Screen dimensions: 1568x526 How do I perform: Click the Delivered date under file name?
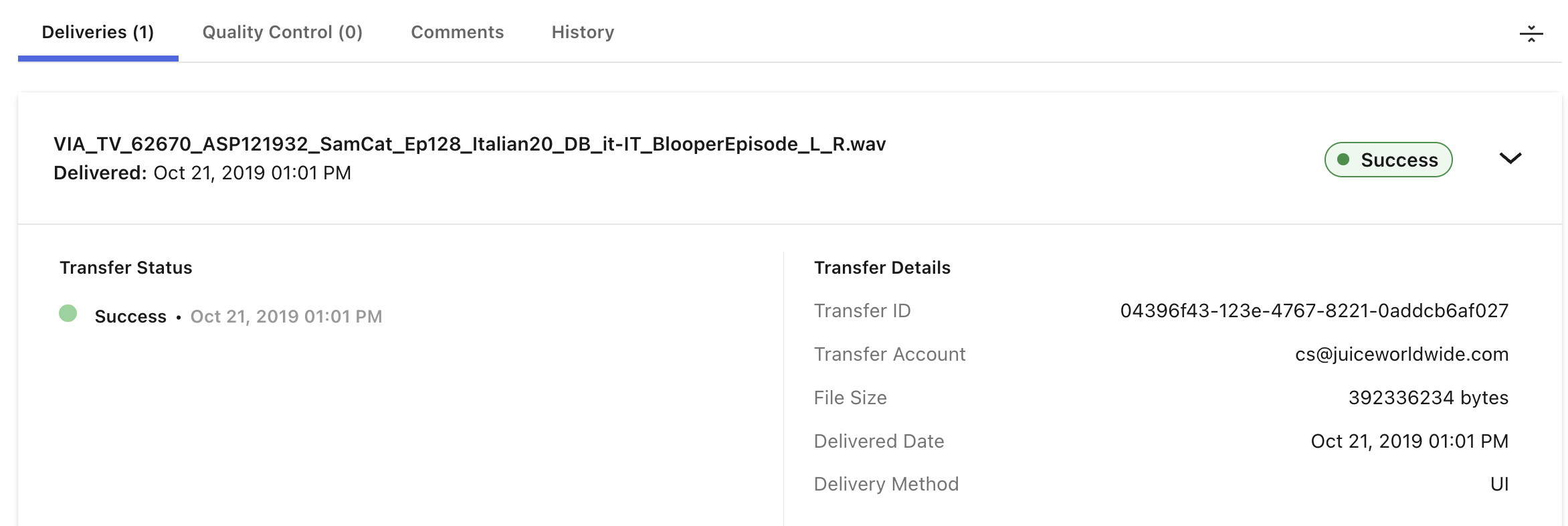202,173
